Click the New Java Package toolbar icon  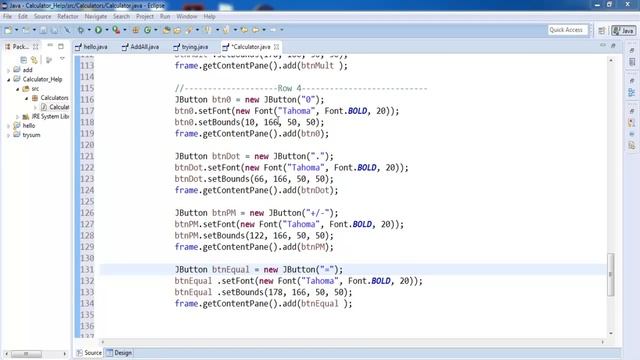pos(136,30)
